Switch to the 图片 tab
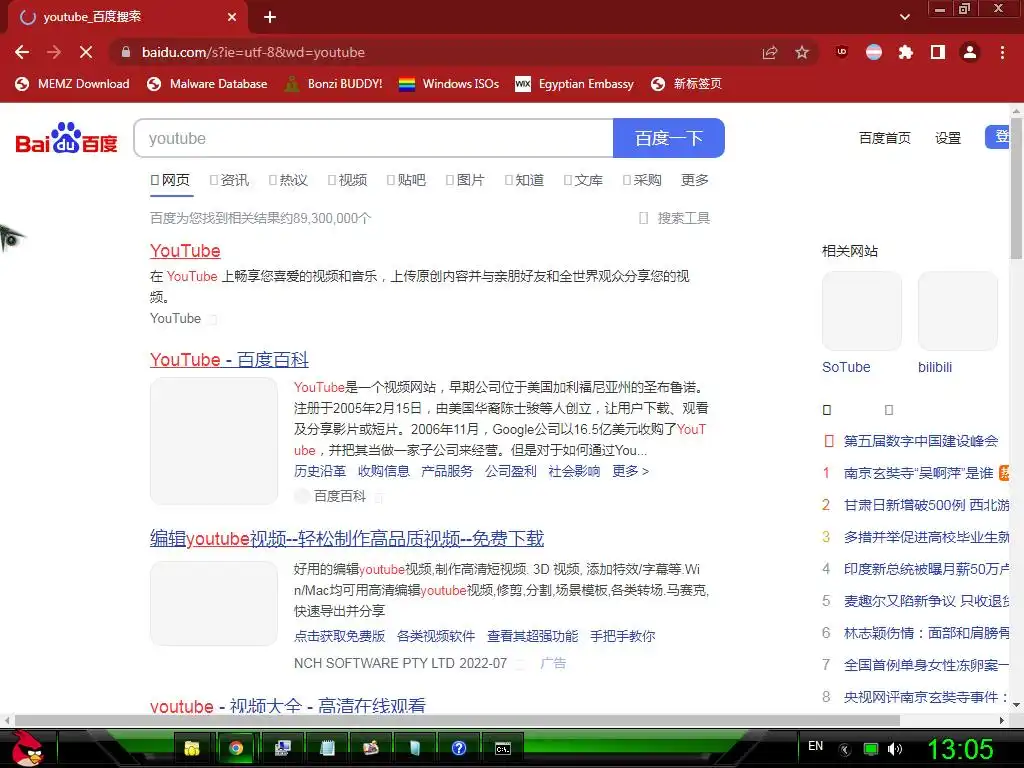The image size is (1024, 768). point(466,180)
